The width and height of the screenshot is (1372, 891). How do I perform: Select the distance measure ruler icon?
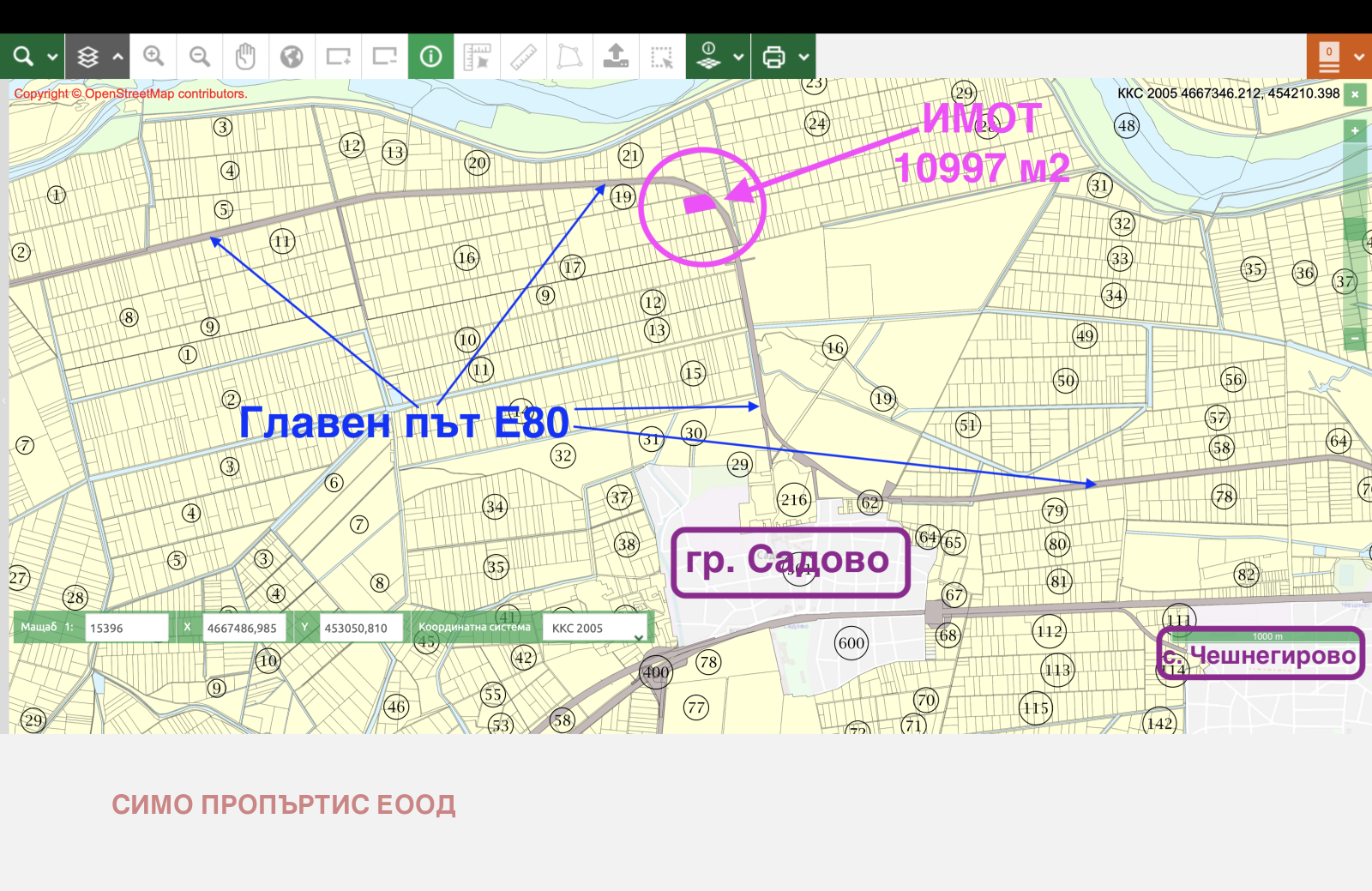tap(523, 56)
